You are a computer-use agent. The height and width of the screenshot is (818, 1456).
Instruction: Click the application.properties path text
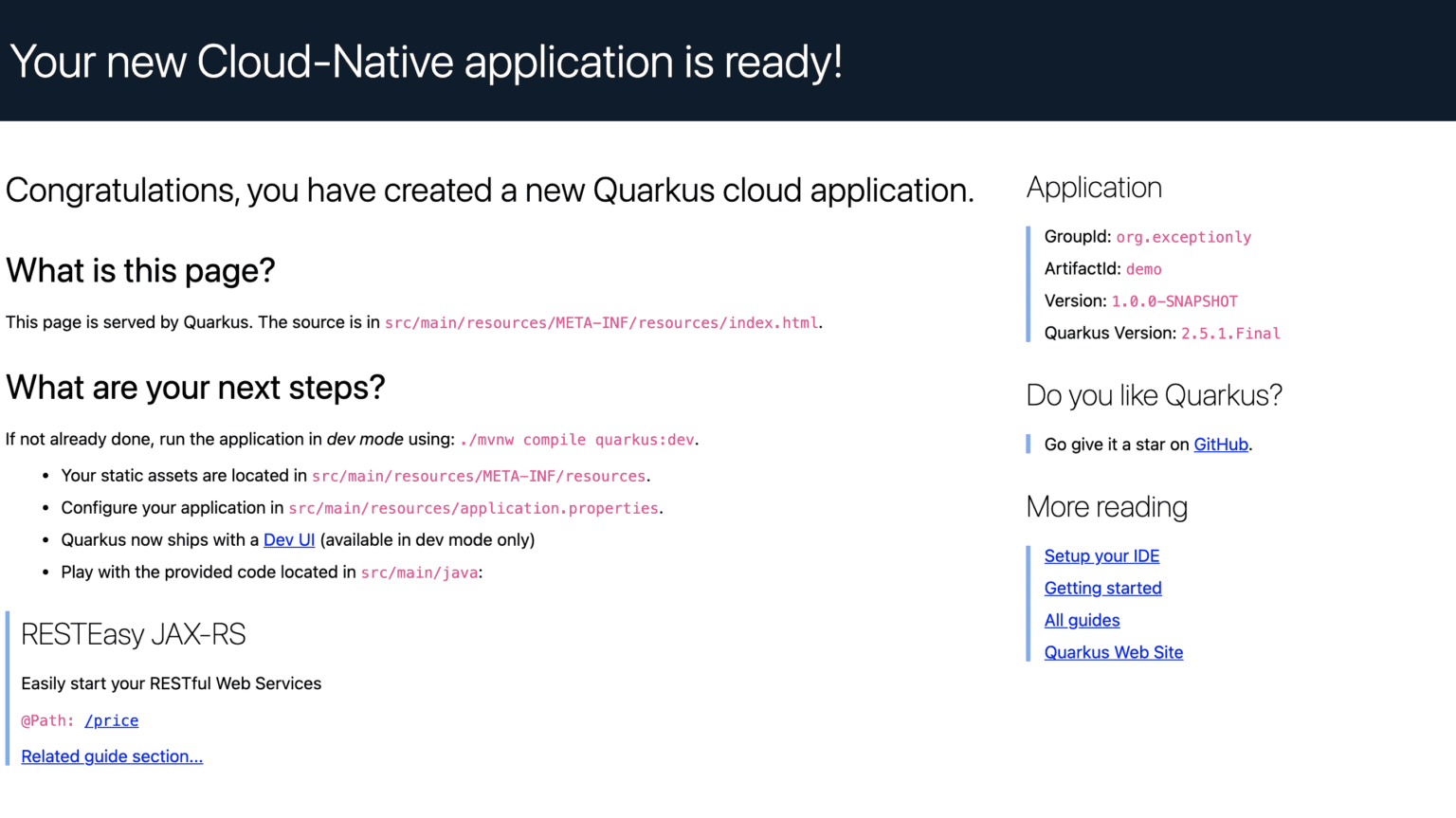[x=473, y=507]
